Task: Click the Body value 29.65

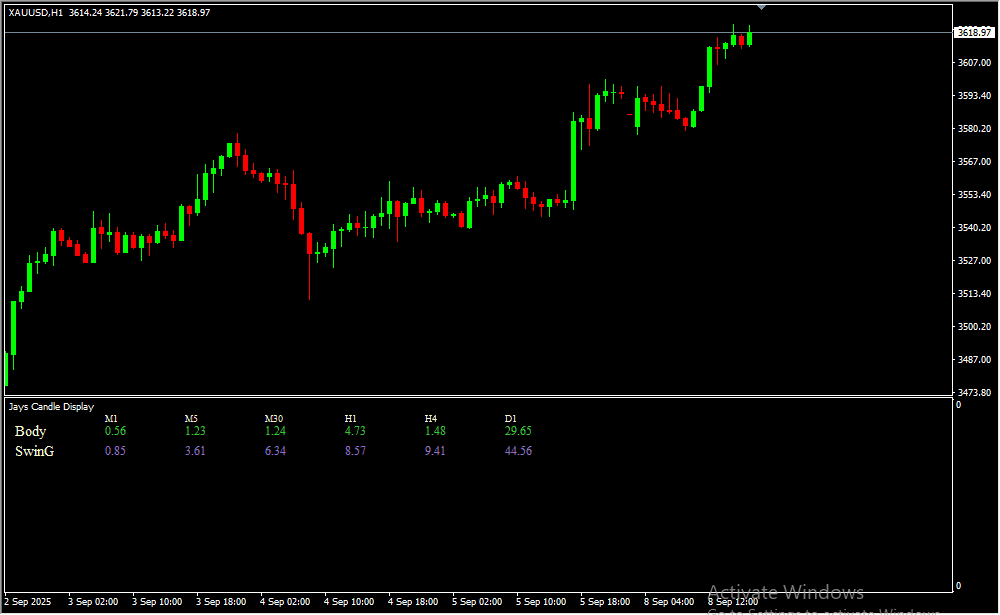Action: coord(518,431)
